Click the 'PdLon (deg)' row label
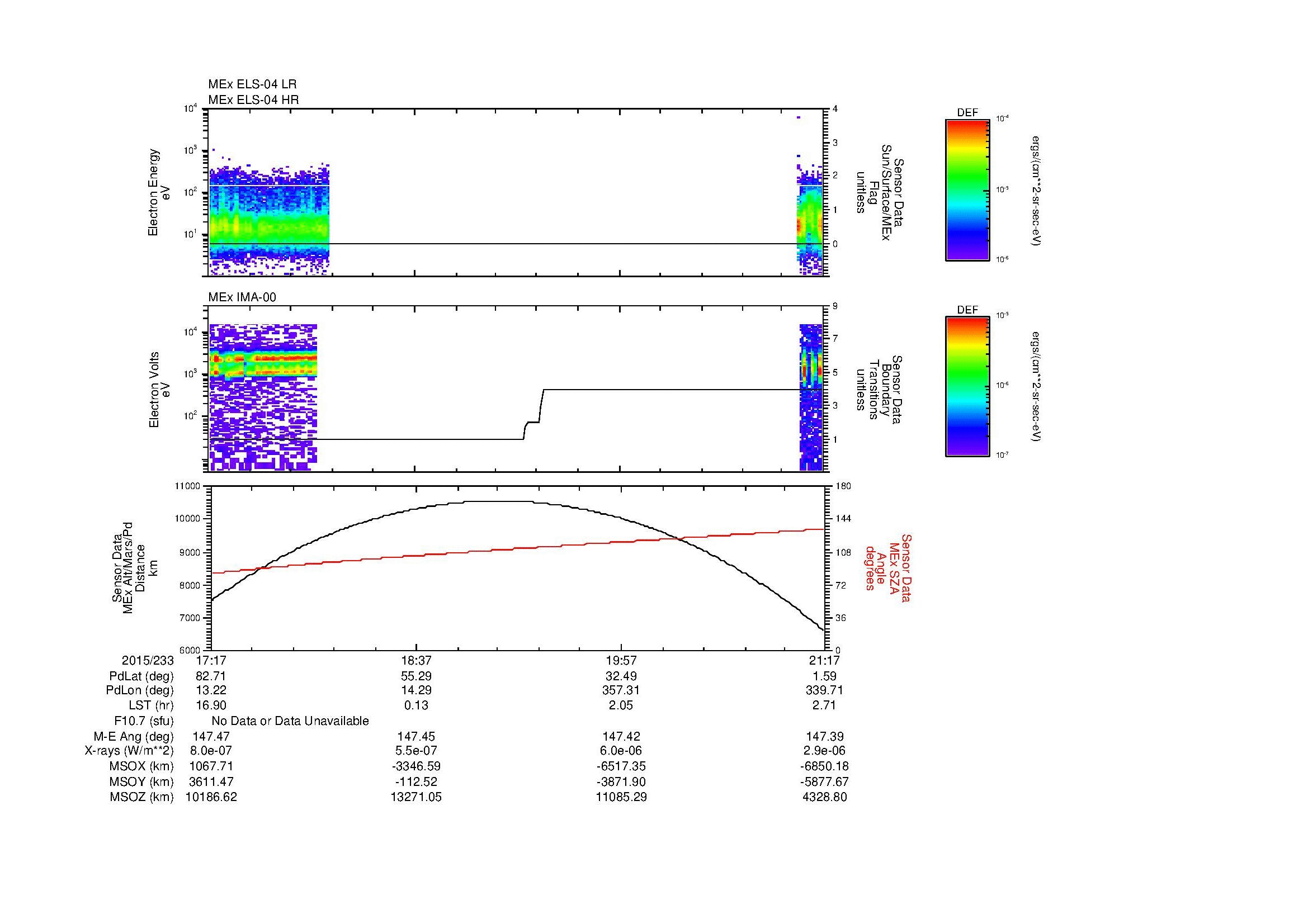The width and height of the screenshot is (1308, 924). coord(140,690)
